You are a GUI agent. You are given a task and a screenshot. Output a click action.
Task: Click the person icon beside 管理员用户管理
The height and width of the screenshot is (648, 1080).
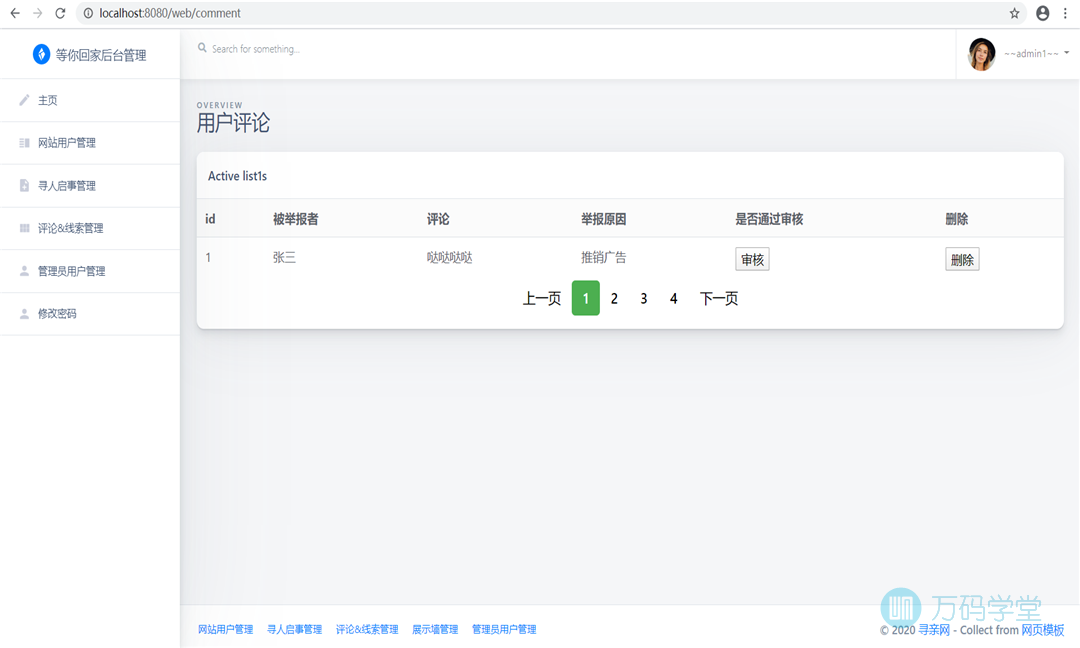[x=25, y=271]
